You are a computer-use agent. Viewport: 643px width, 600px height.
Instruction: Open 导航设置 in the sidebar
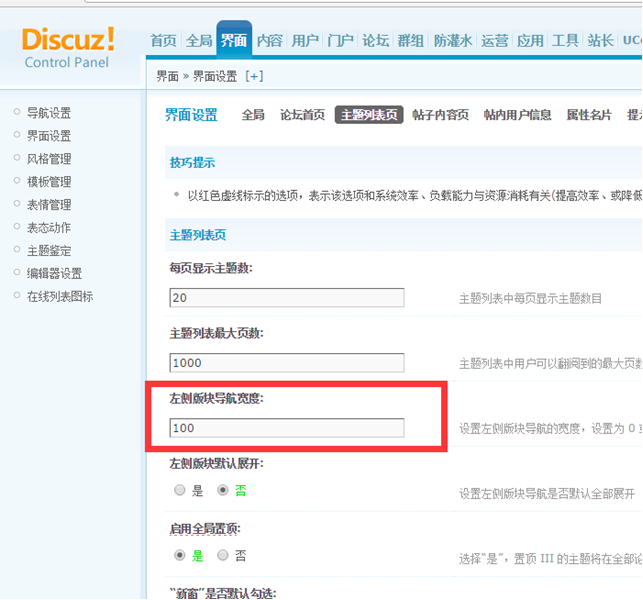[x=49, y=113]
